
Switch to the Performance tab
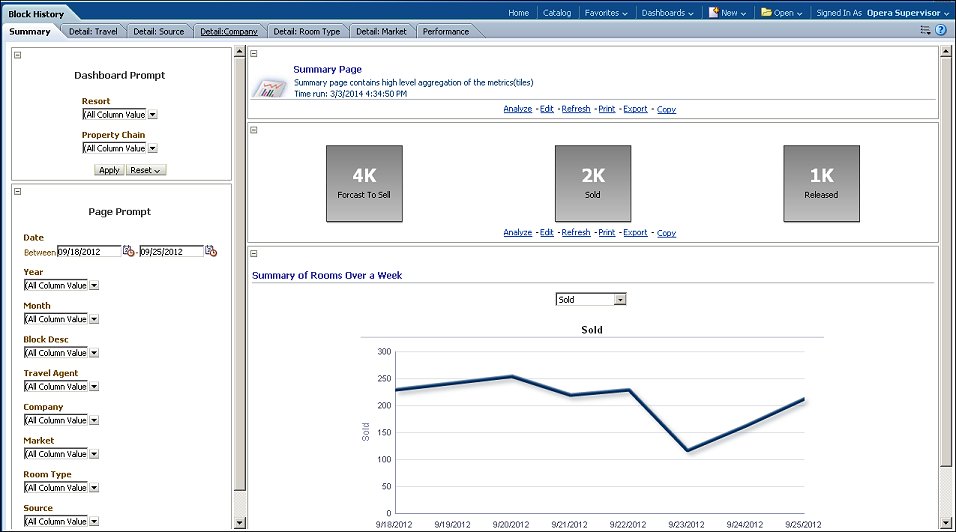pyautogui.click(x=445, y=32)
